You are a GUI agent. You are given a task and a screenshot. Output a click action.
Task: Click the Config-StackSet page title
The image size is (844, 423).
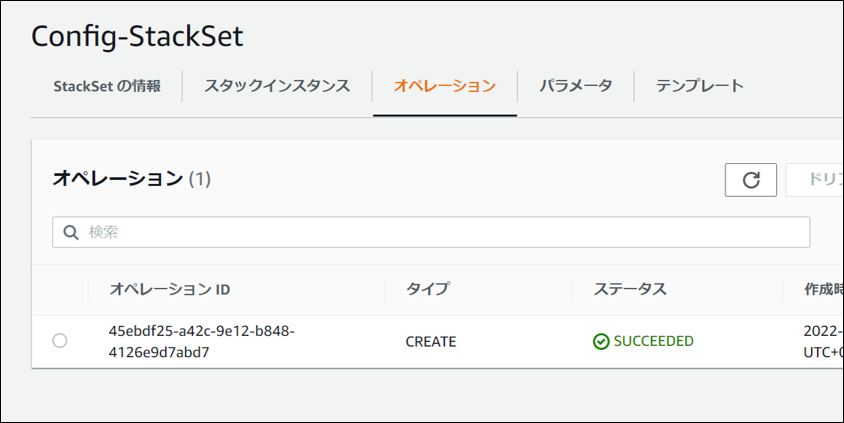click(137, 36)
